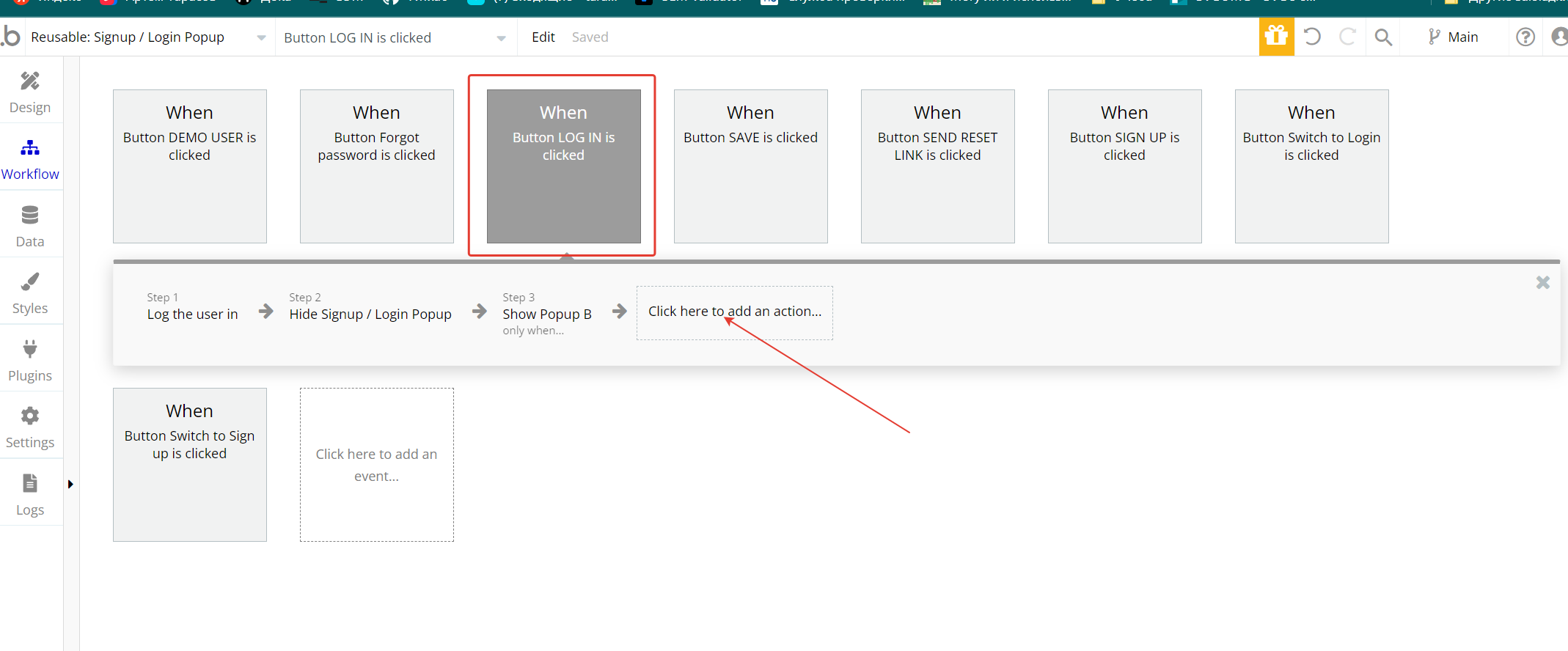The image size is (1568, 651).
Task: Open search with magnifier icon
Action: 1383,37
